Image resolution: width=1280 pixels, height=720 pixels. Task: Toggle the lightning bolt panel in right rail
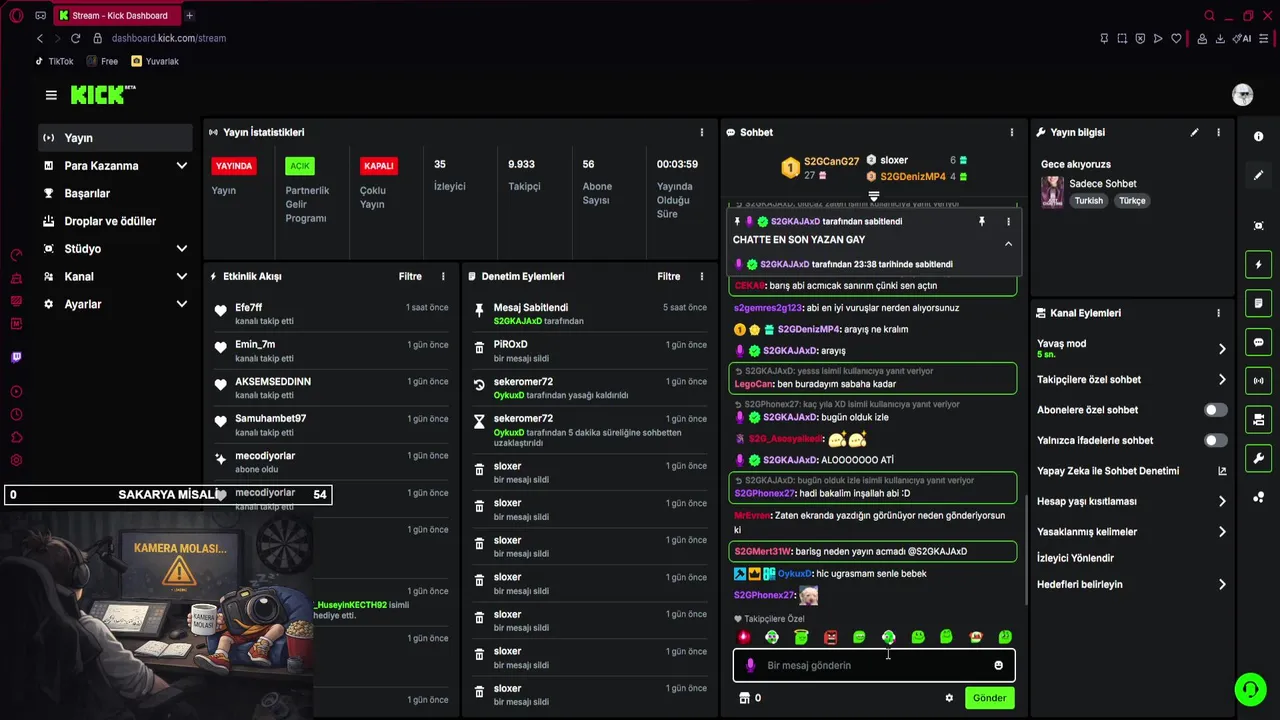point(1258,265)
